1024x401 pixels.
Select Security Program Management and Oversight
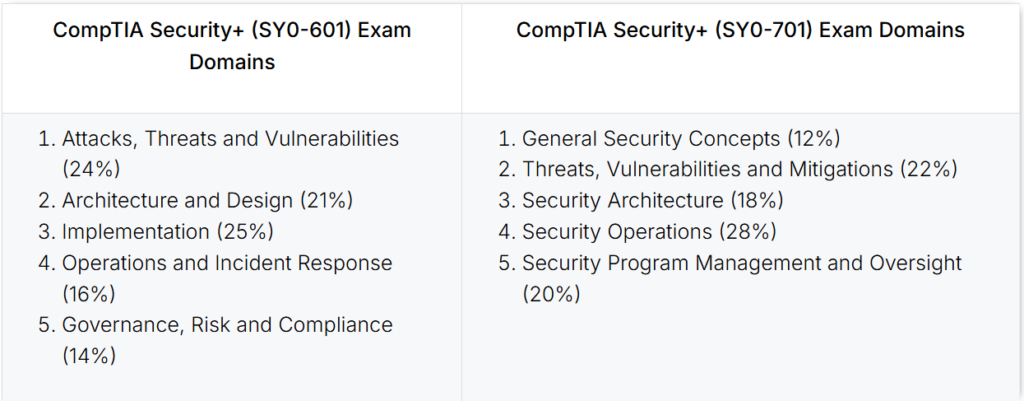(742, 263)
